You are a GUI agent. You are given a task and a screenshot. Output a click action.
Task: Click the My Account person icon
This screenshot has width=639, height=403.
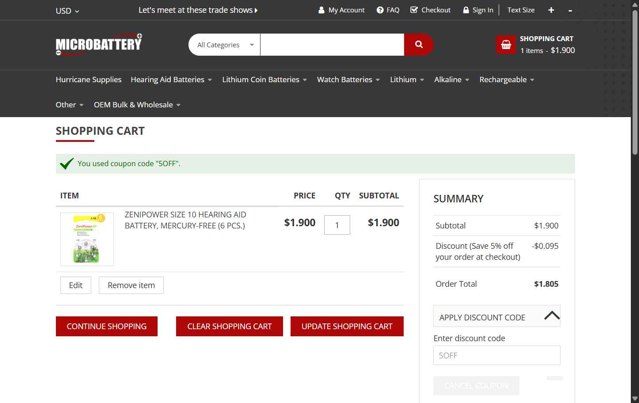point(321,10)
